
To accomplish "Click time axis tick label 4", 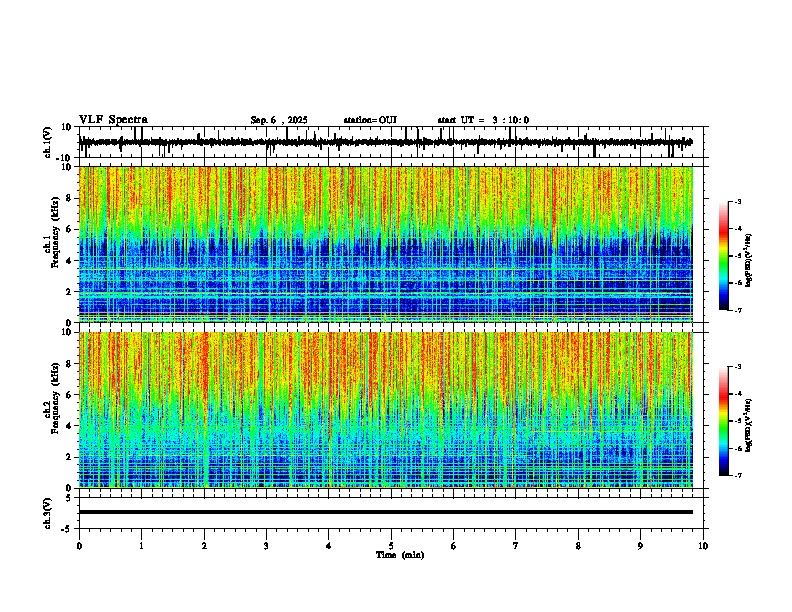I will [329, 546].
